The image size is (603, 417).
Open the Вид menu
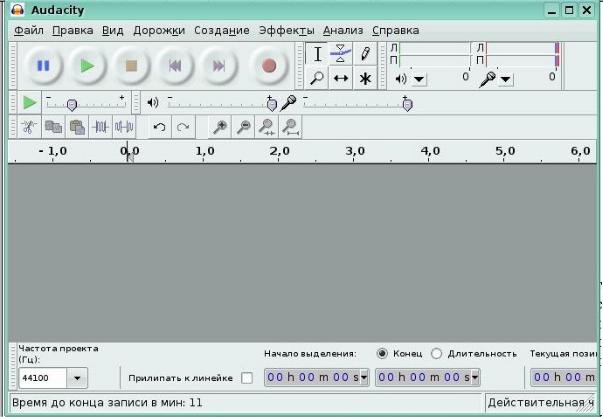tap(113, 30)
